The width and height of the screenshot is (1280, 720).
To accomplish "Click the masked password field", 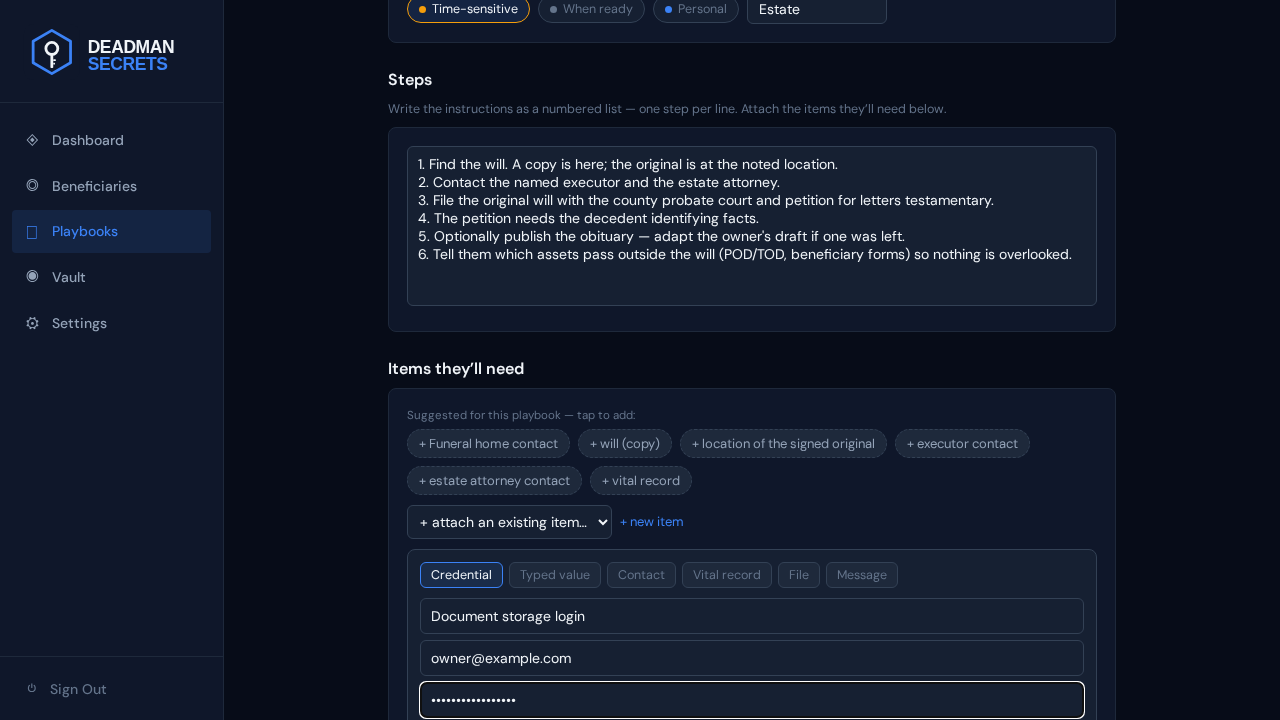I will (752, 700).
